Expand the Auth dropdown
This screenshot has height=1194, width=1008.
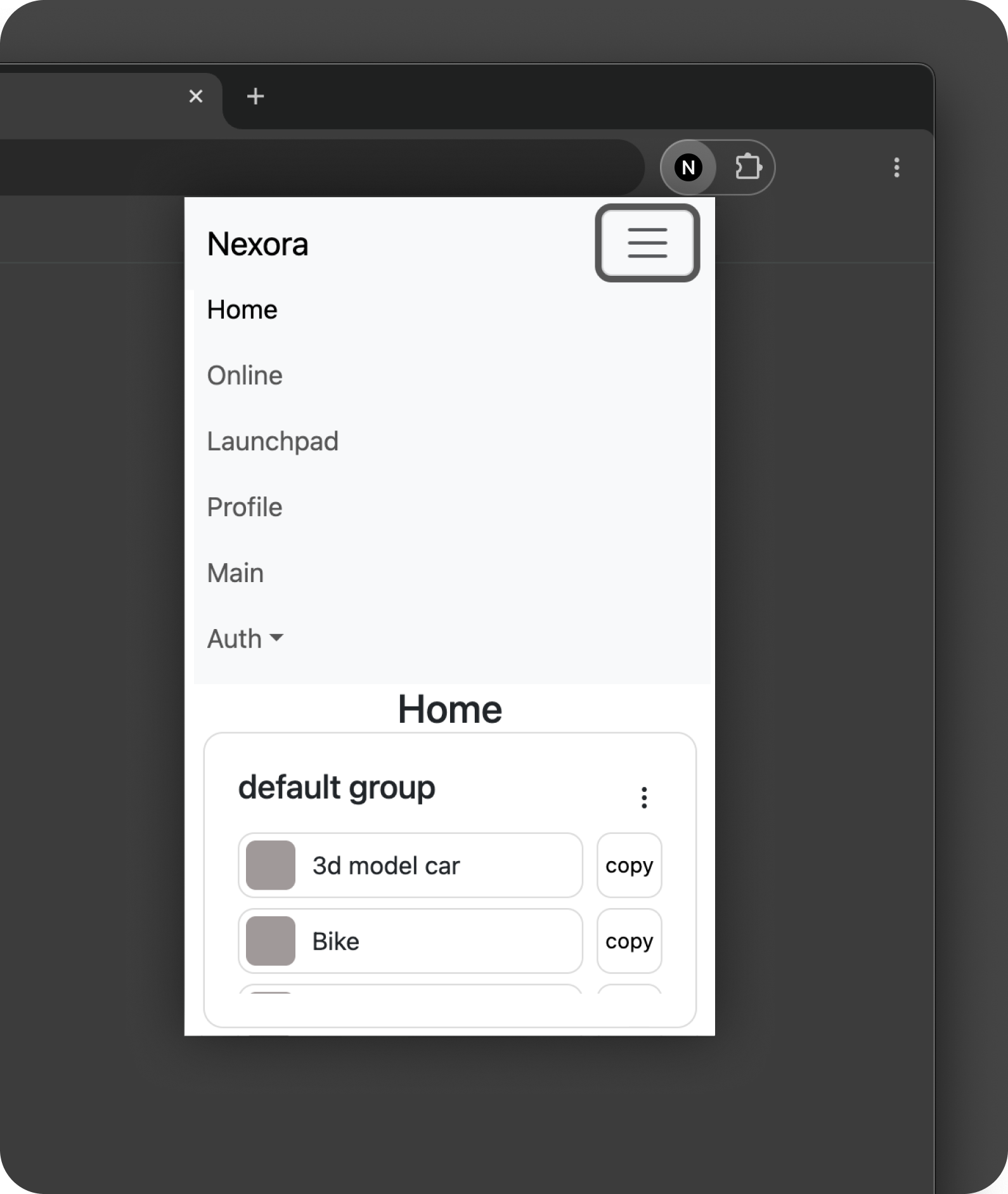(x=245, y=639)
